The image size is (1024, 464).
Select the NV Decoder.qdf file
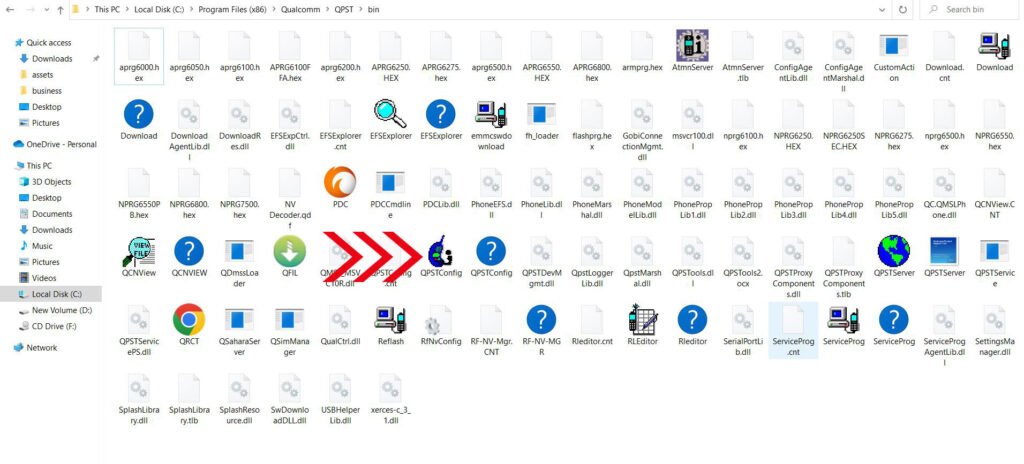(x=290, y=199)
